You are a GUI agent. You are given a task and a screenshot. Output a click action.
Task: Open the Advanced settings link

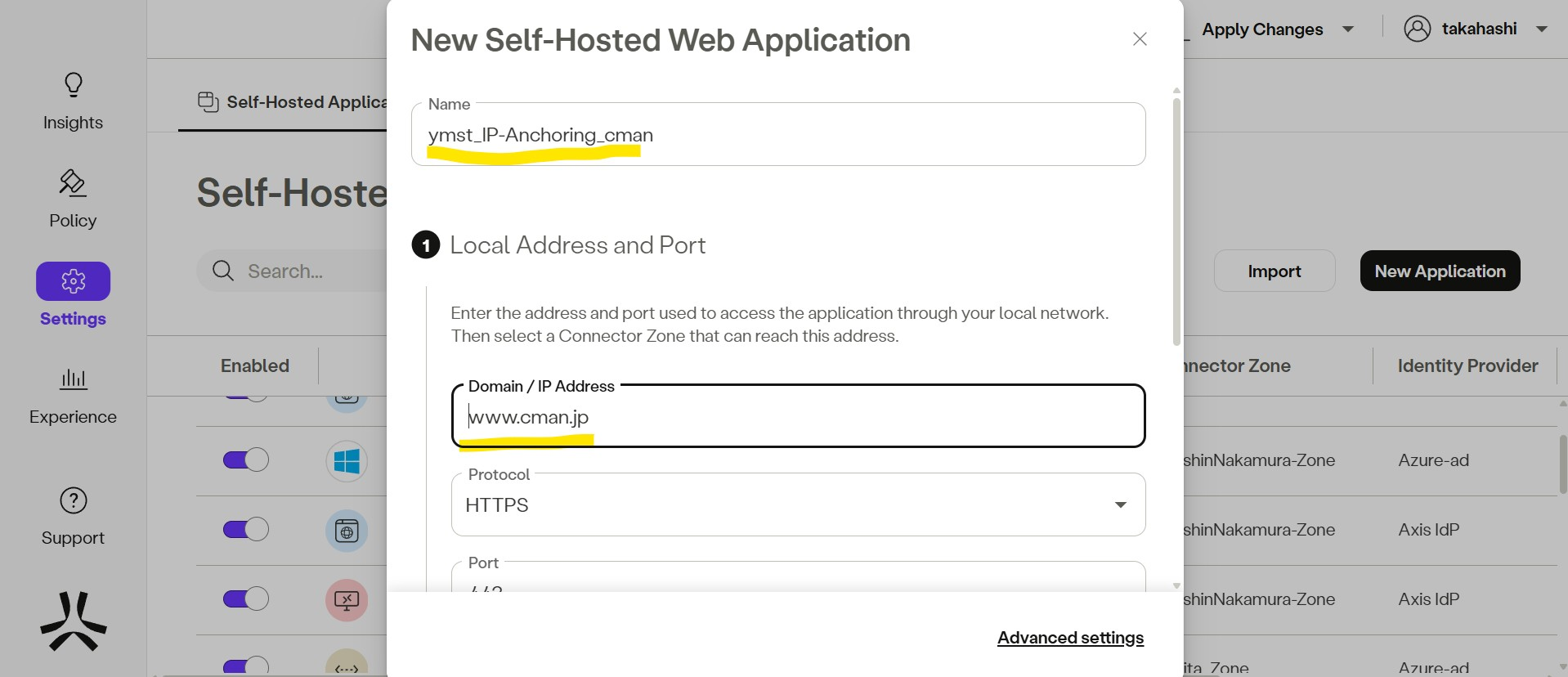pos(1070,638)
